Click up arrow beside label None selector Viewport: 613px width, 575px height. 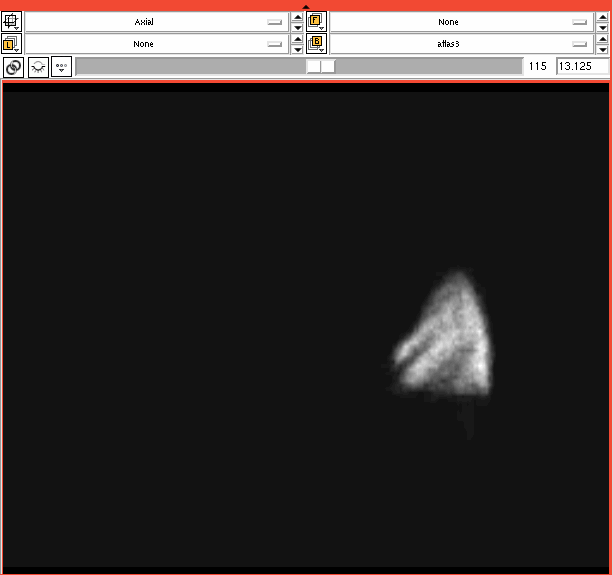coord(297,40)
